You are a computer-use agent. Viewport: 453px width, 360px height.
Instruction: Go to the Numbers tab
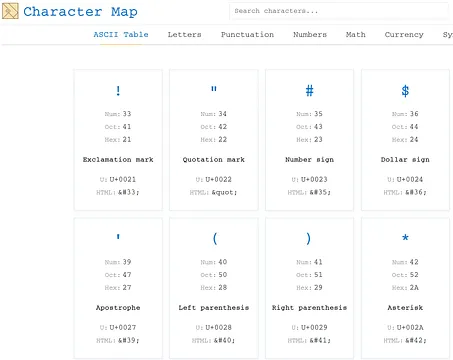click(310, 34)
